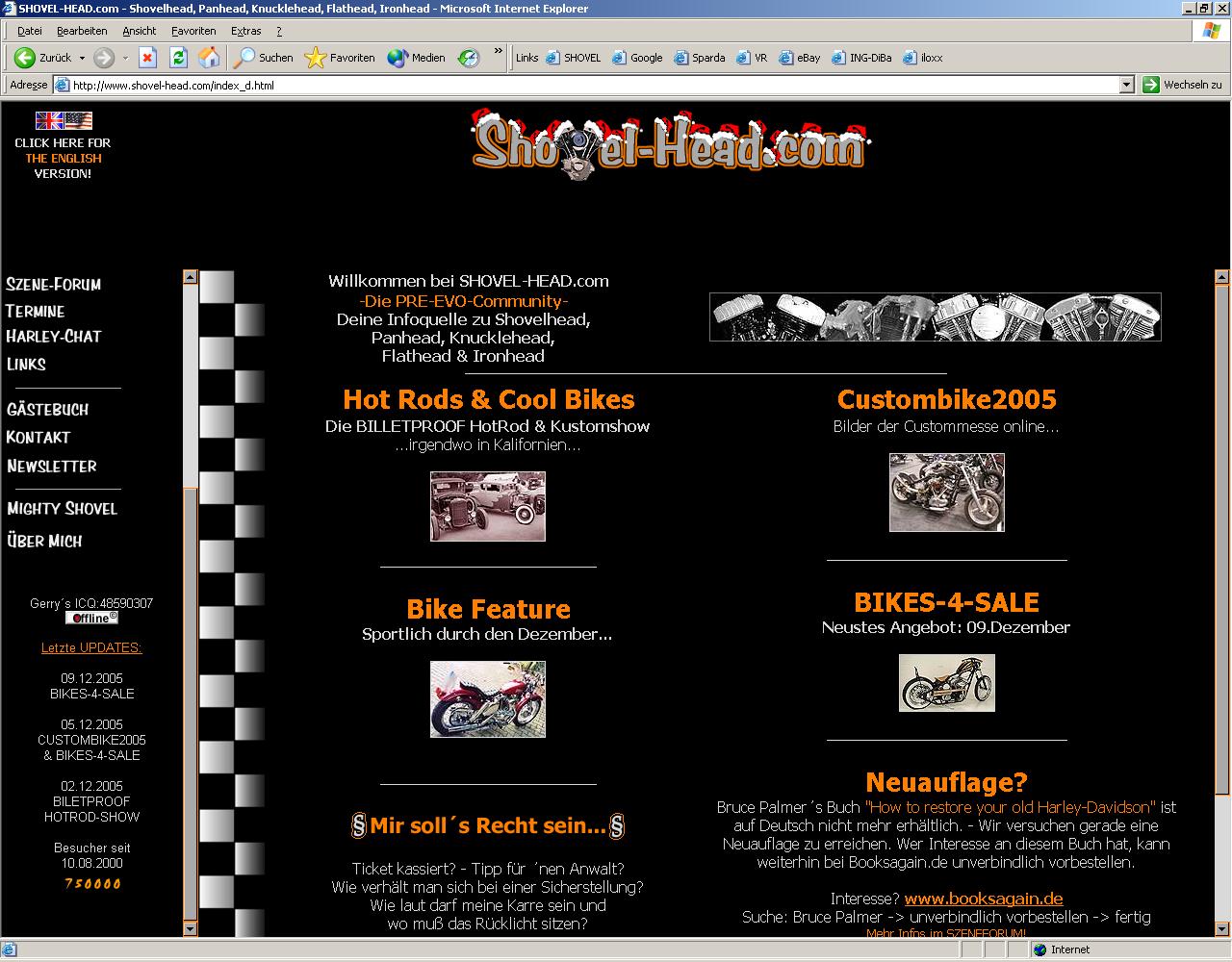Viewport: 1232px width, 962px height.
Task: Open the Extras menu
Action: point(245,31)
